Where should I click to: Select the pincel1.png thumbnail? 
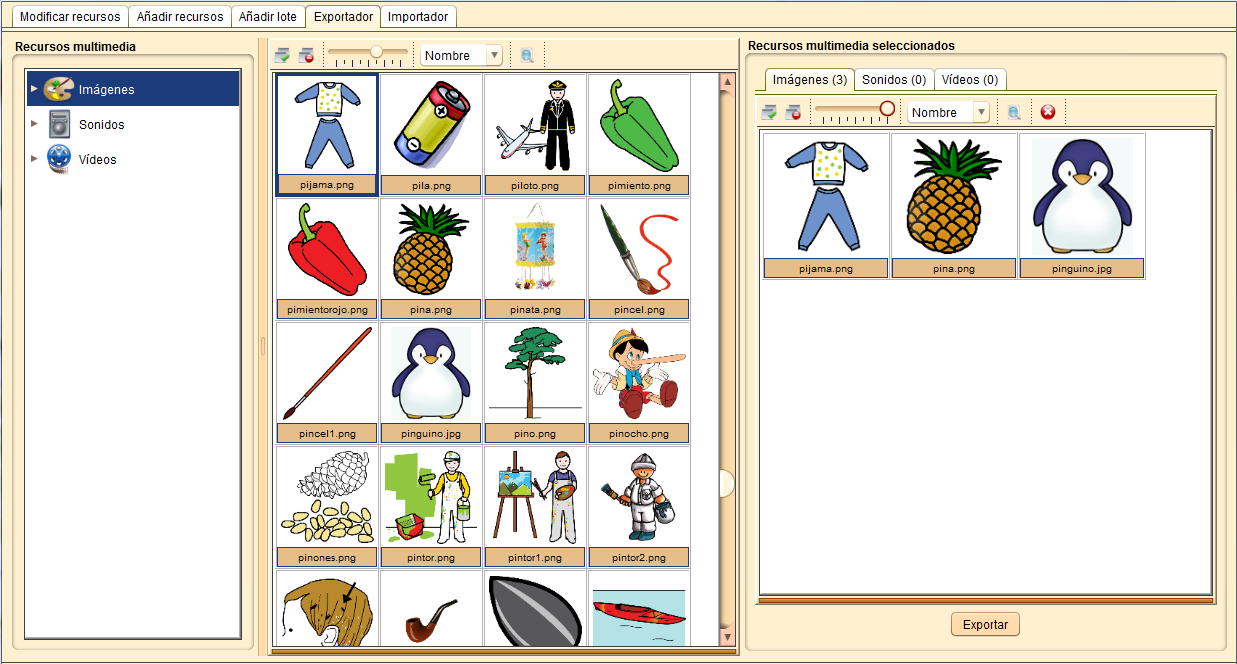click(327, 383)
